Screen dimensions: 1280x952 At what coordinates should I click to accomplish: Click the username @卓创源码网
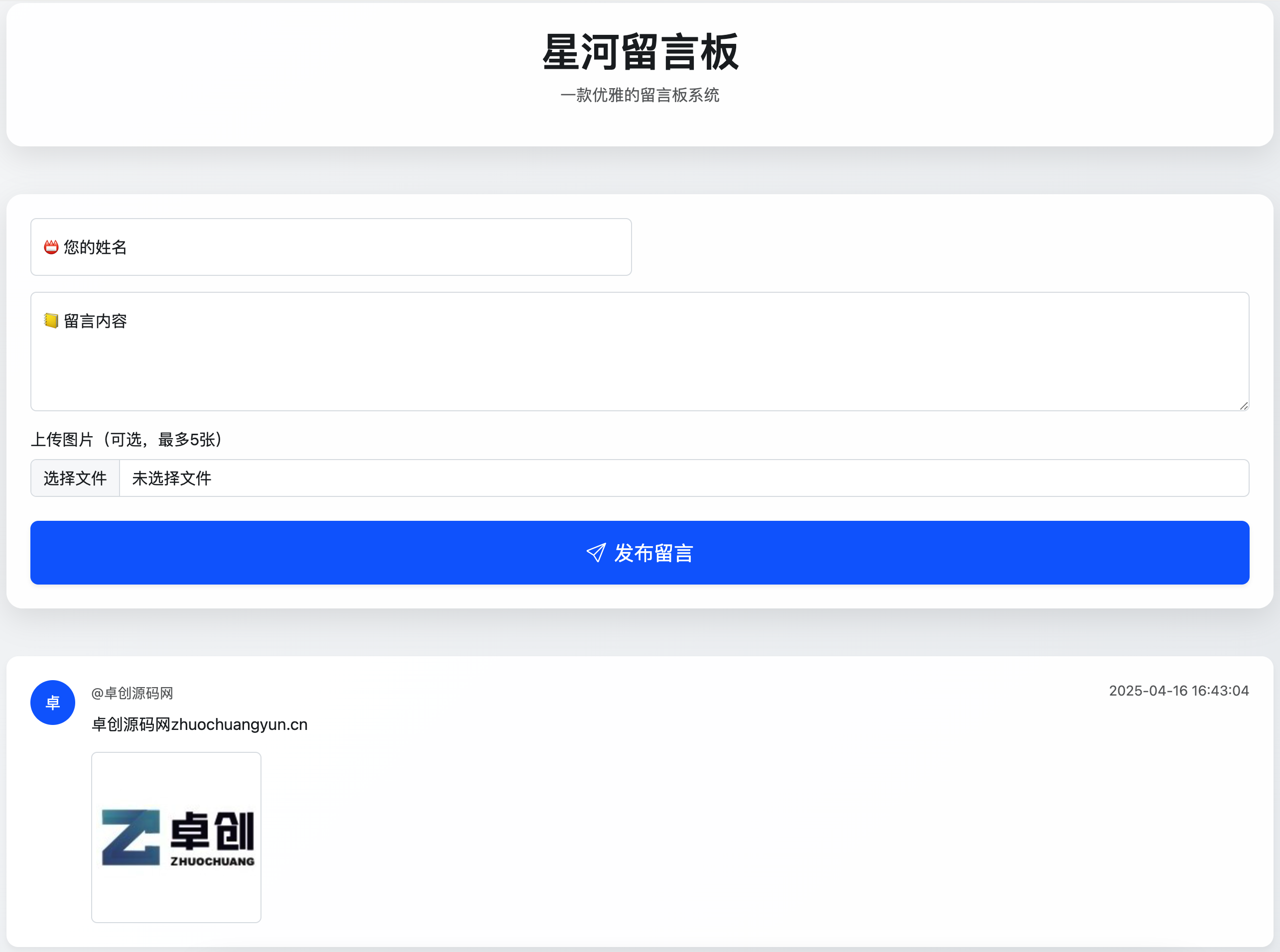132,693
